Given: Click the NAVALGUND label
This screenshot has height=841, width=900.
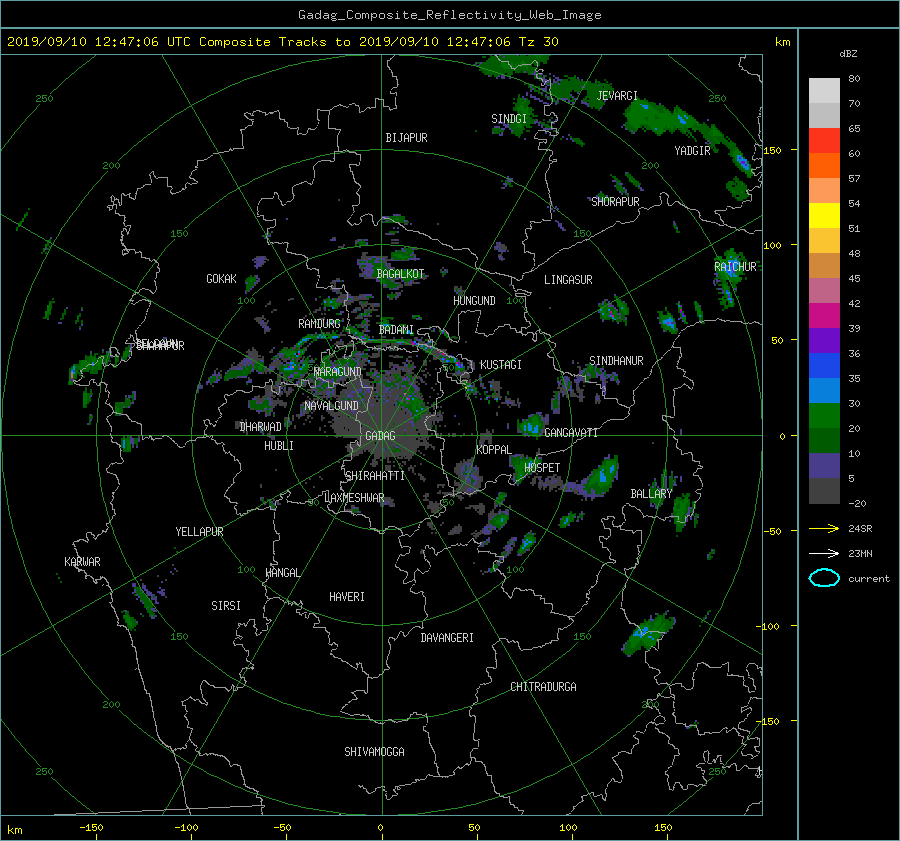Looking at the screenshot, I should tap(331, 406).
